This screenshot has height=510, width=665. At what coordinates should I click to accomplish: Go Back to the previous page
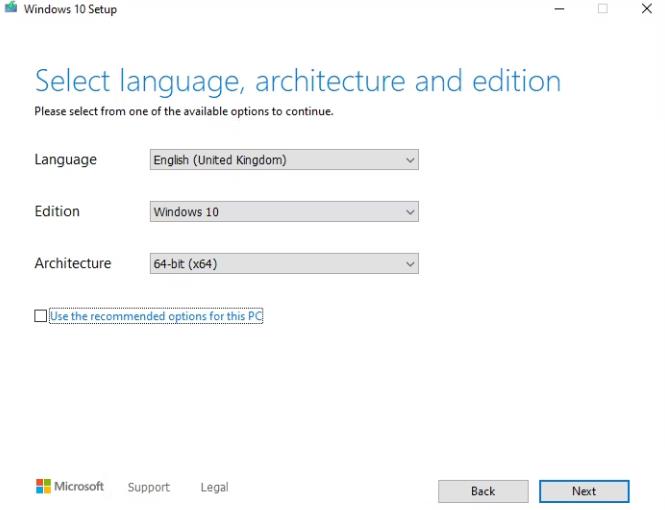pyautogui.click(x=483, y=491)
